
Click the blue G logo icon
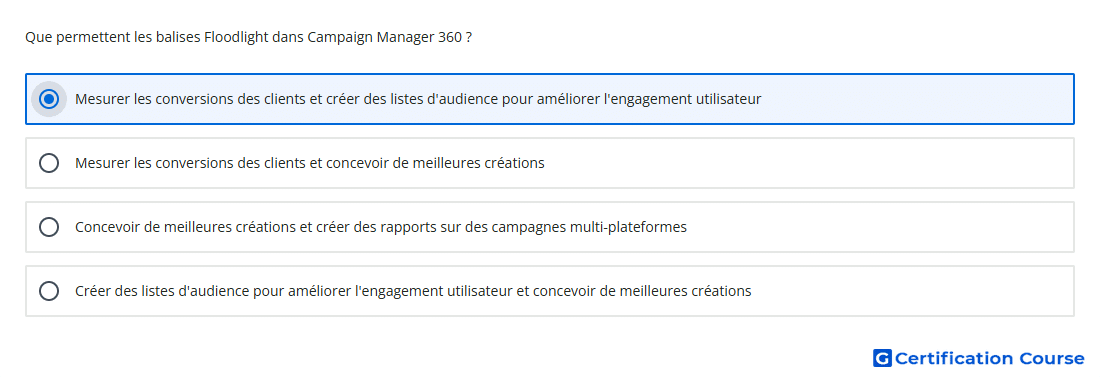882,358
